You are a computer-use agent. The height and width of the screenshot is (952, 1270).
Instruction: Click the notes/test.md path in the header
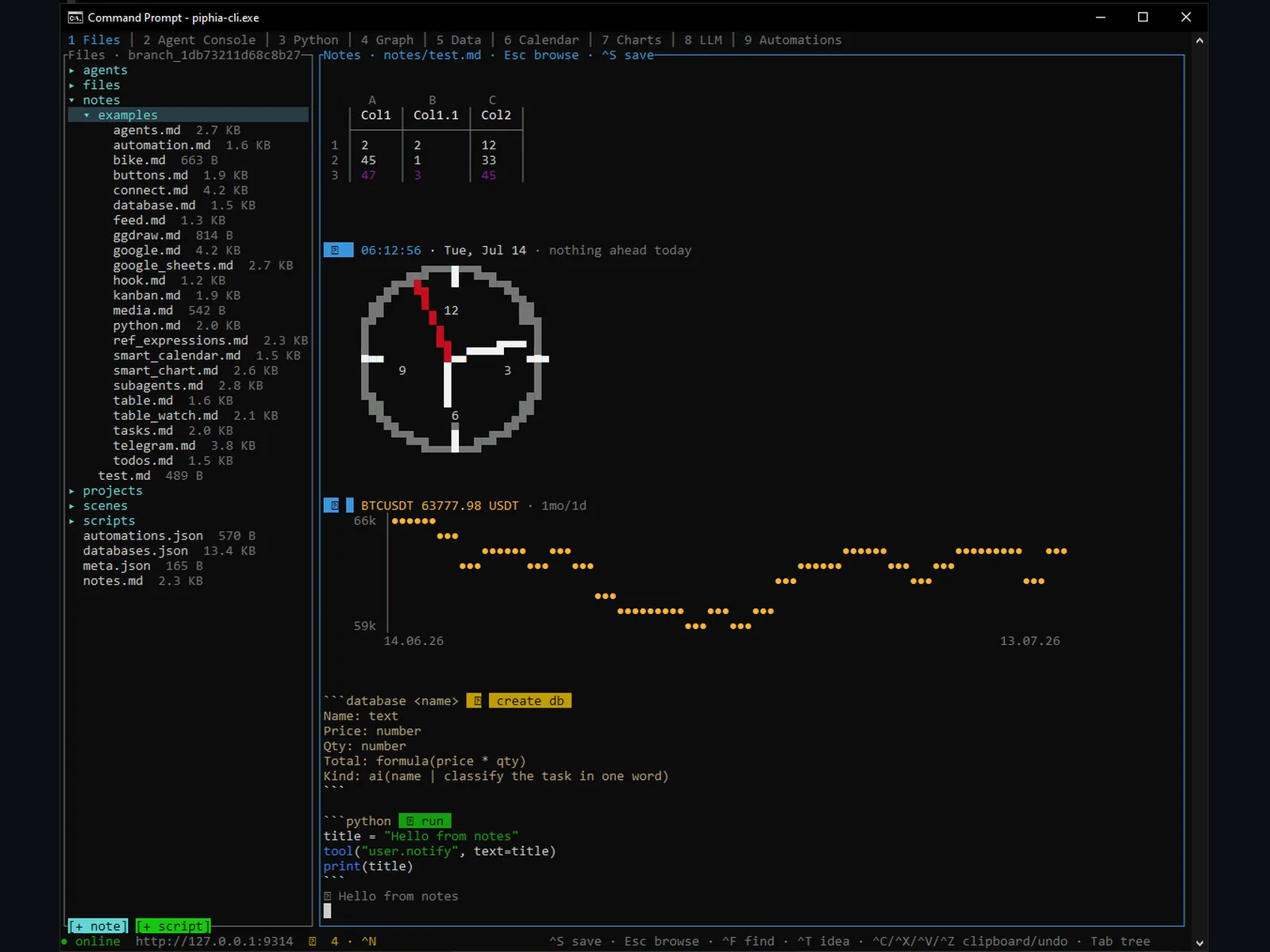[433, 56]
